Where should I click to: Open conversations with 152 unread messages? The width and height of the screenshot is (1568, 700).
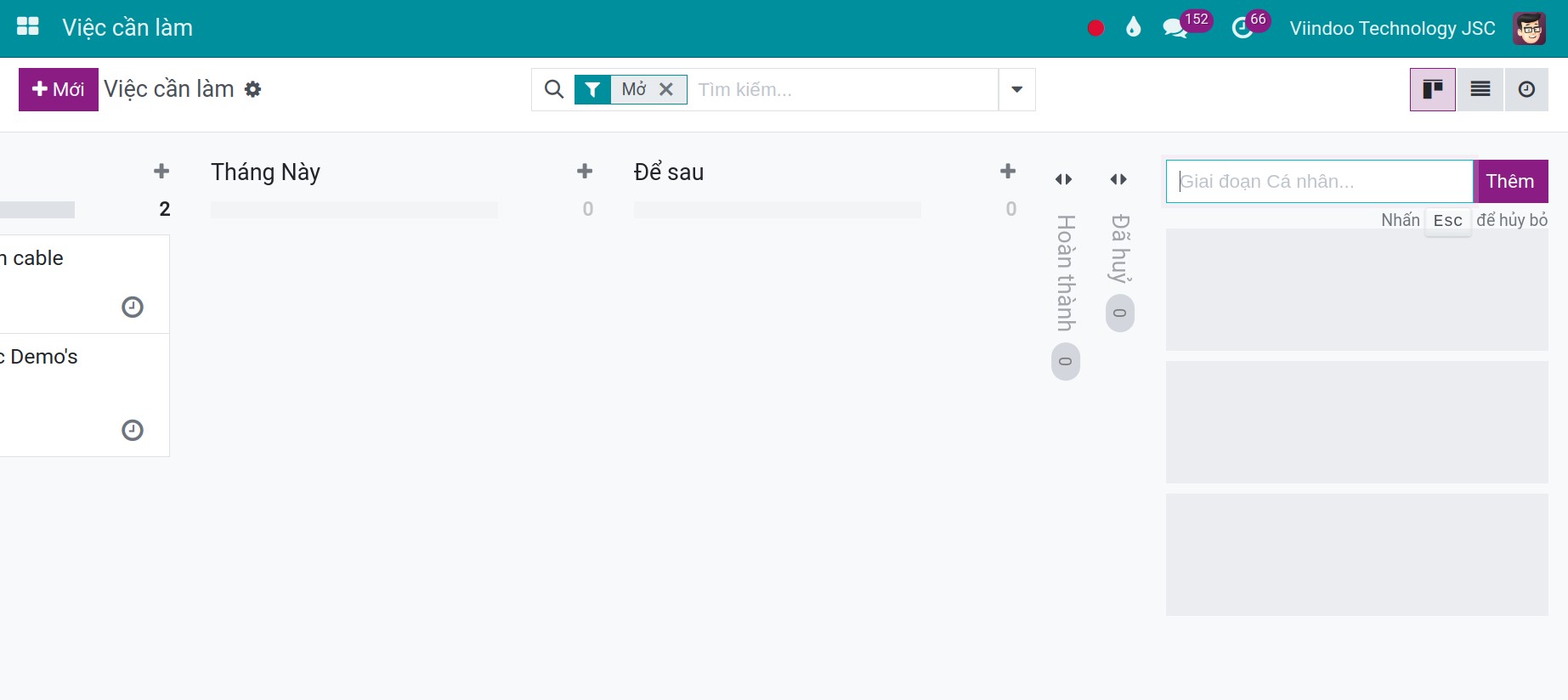(1186, 25)
